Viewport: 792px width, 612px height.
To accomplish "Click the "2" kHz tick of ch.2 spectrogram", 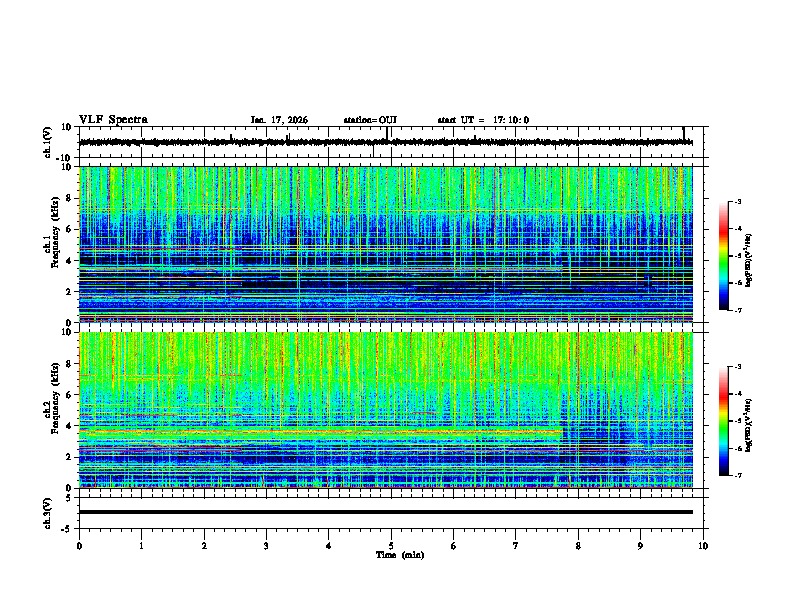I will (x=70, y=457).
